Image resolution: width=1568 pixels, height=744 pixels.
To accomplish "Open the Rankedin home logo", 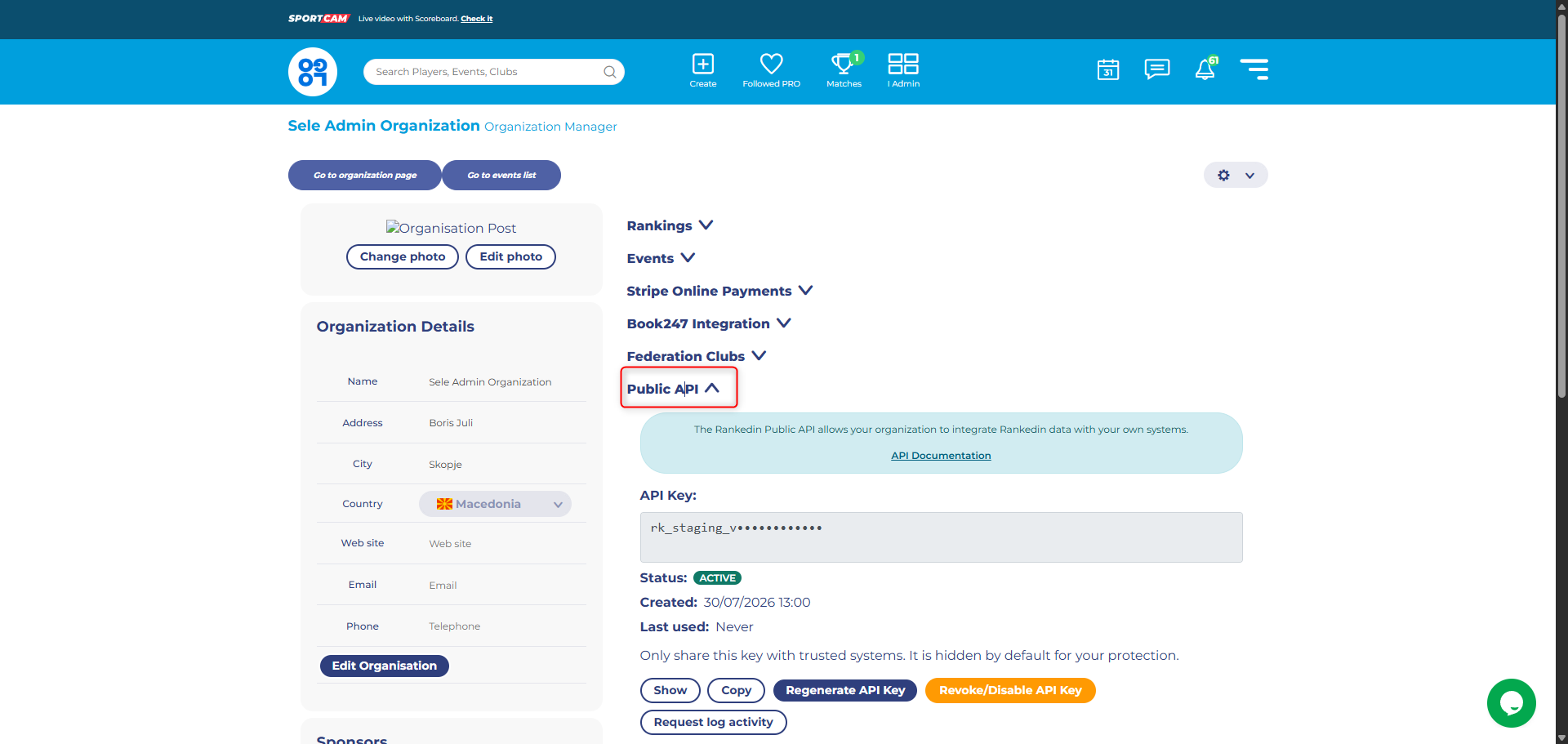I will (313, 72).
